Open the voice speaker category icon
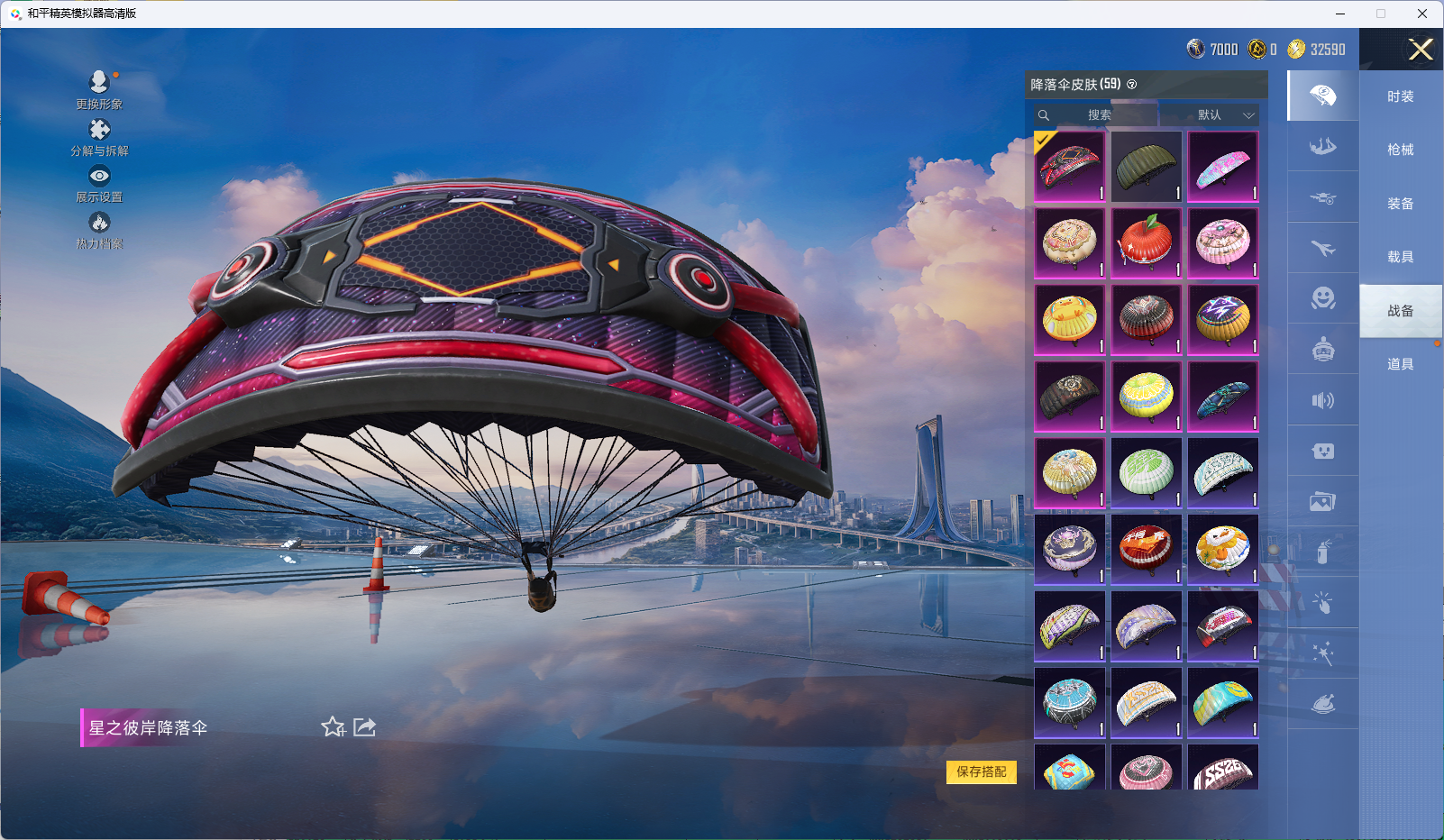Viewport: 1444px width, 840px height. 1322,400
